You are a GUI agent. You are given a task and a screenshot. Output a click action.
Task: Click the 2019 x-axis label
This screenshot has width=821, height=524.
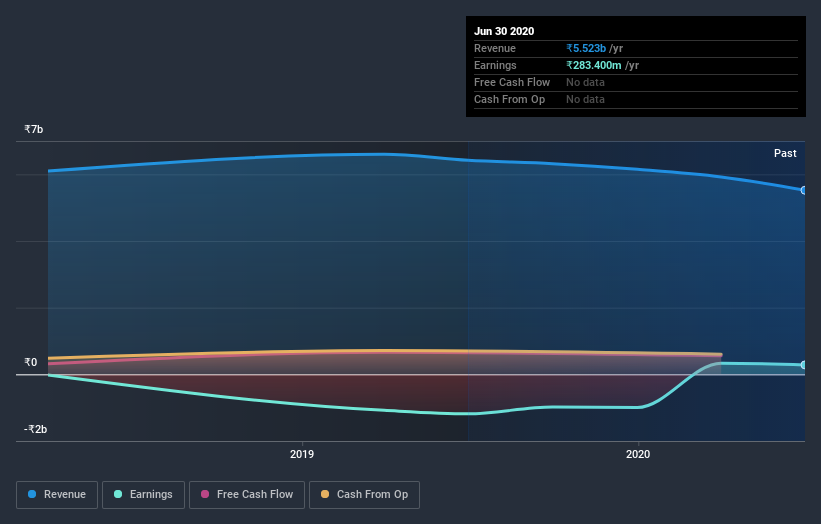coord(302,454)
